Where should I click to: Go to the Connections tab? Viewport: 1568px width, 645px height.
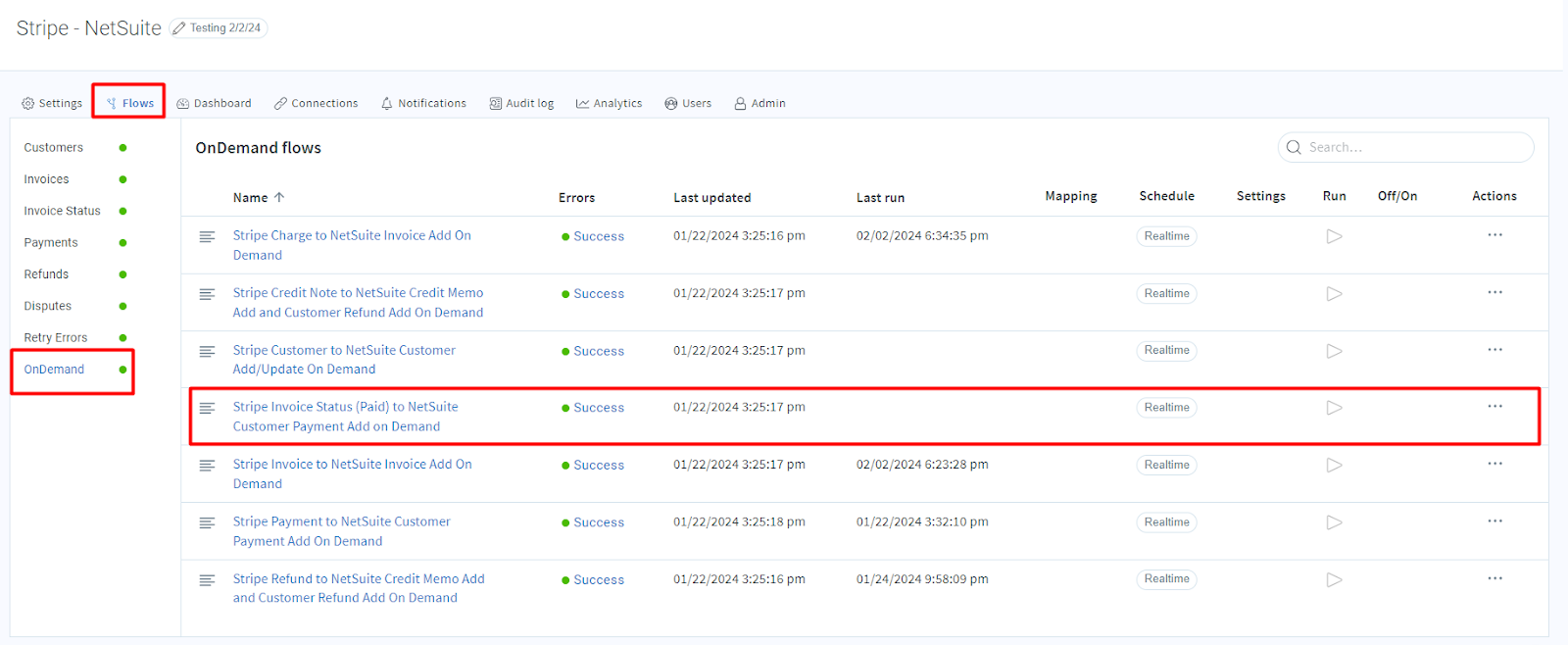[x=316, y=103]
